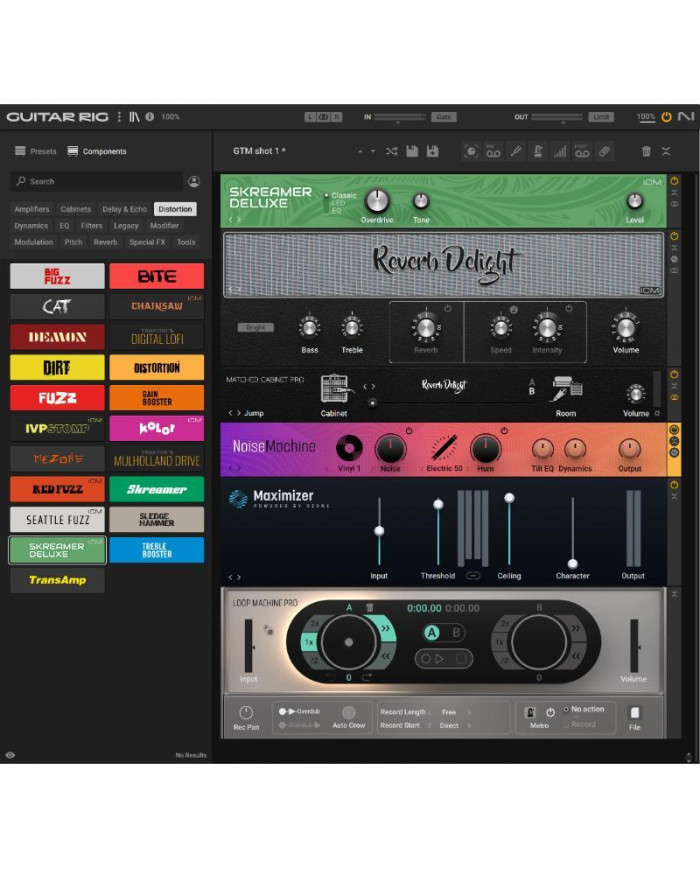Bypass the Maximizer module power button
700x869 pixels.
[x=674, y=485]
